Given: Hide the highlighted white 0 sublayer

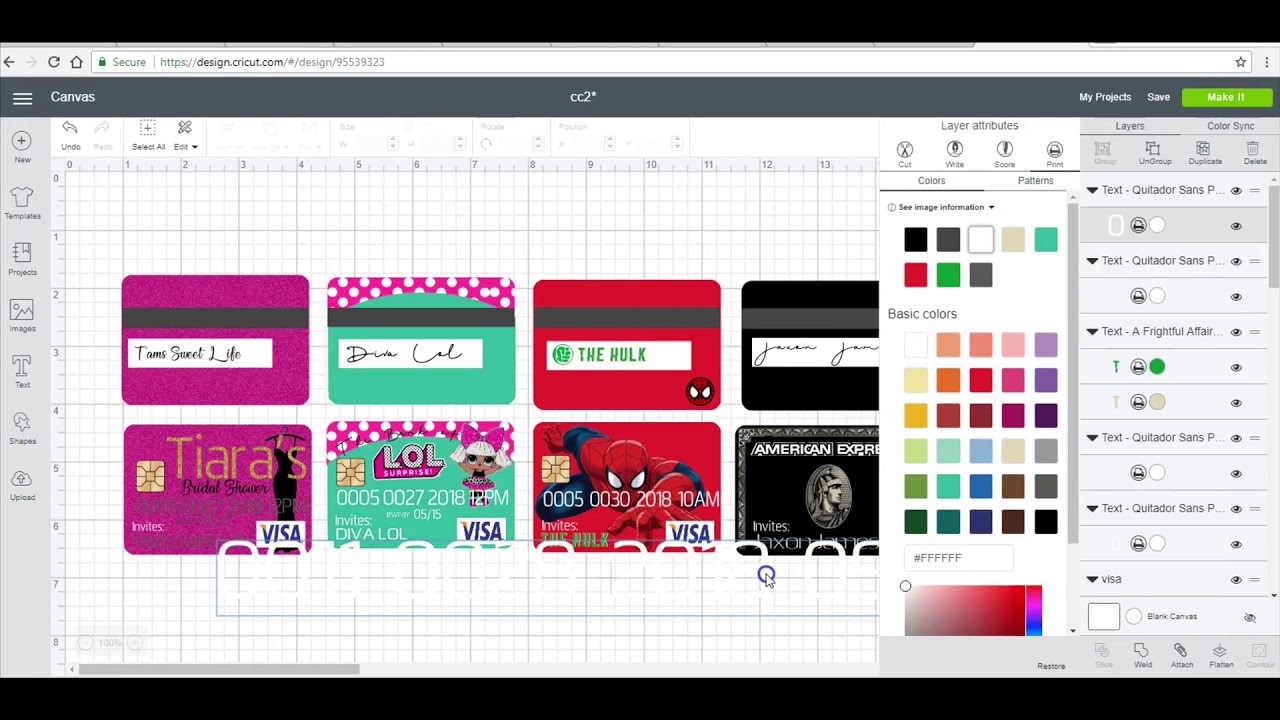Looking at the screenshot, I should (1236, 226).
